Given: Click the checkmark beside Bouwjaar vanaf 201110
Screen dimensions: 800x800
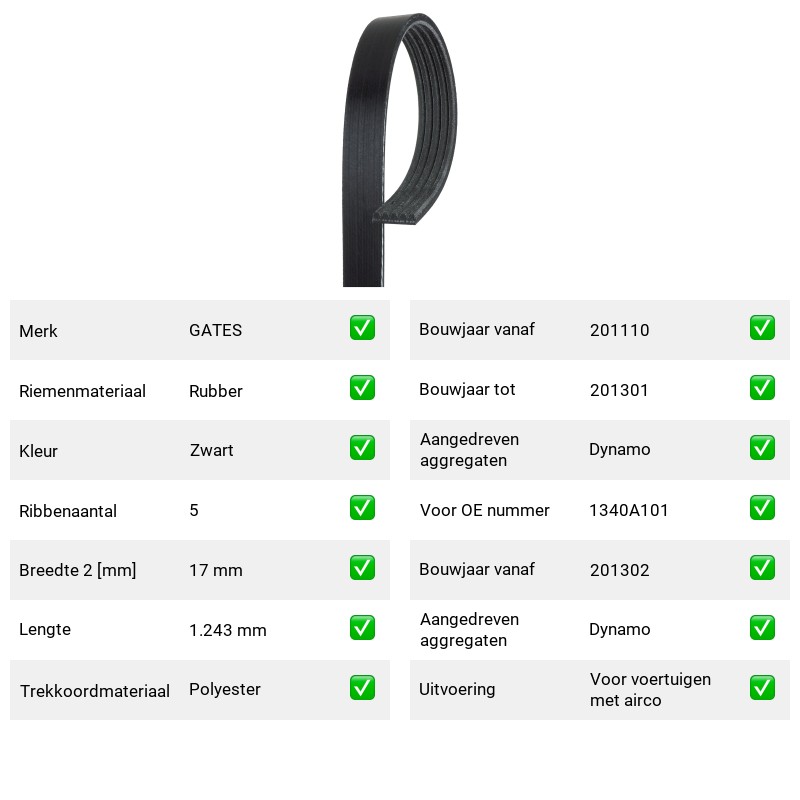Looking at the screenshot, I should [x=762, y=328].
